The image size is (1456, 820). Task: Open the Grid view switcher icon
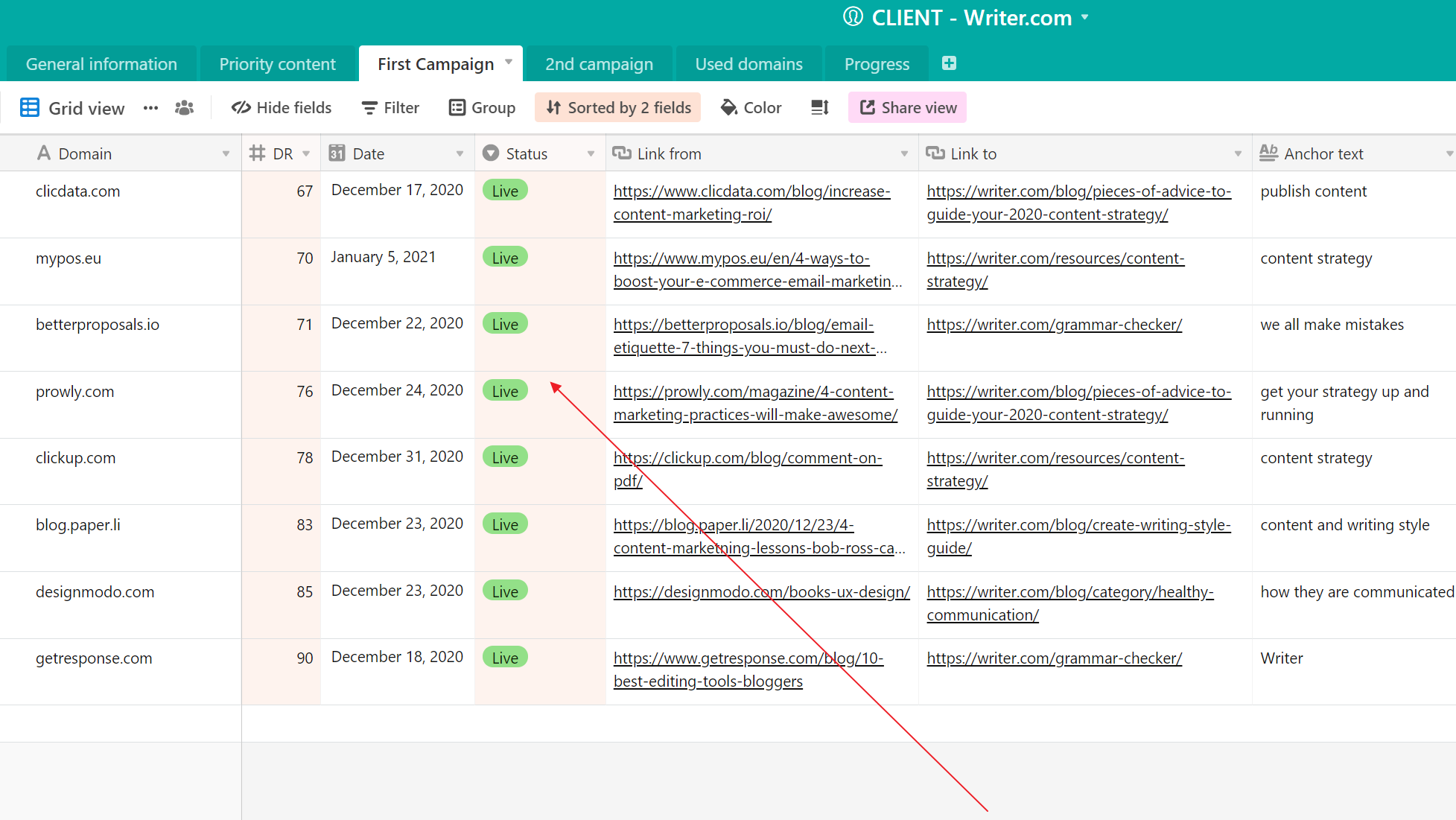pyautogui.click(x=30, y=108)
